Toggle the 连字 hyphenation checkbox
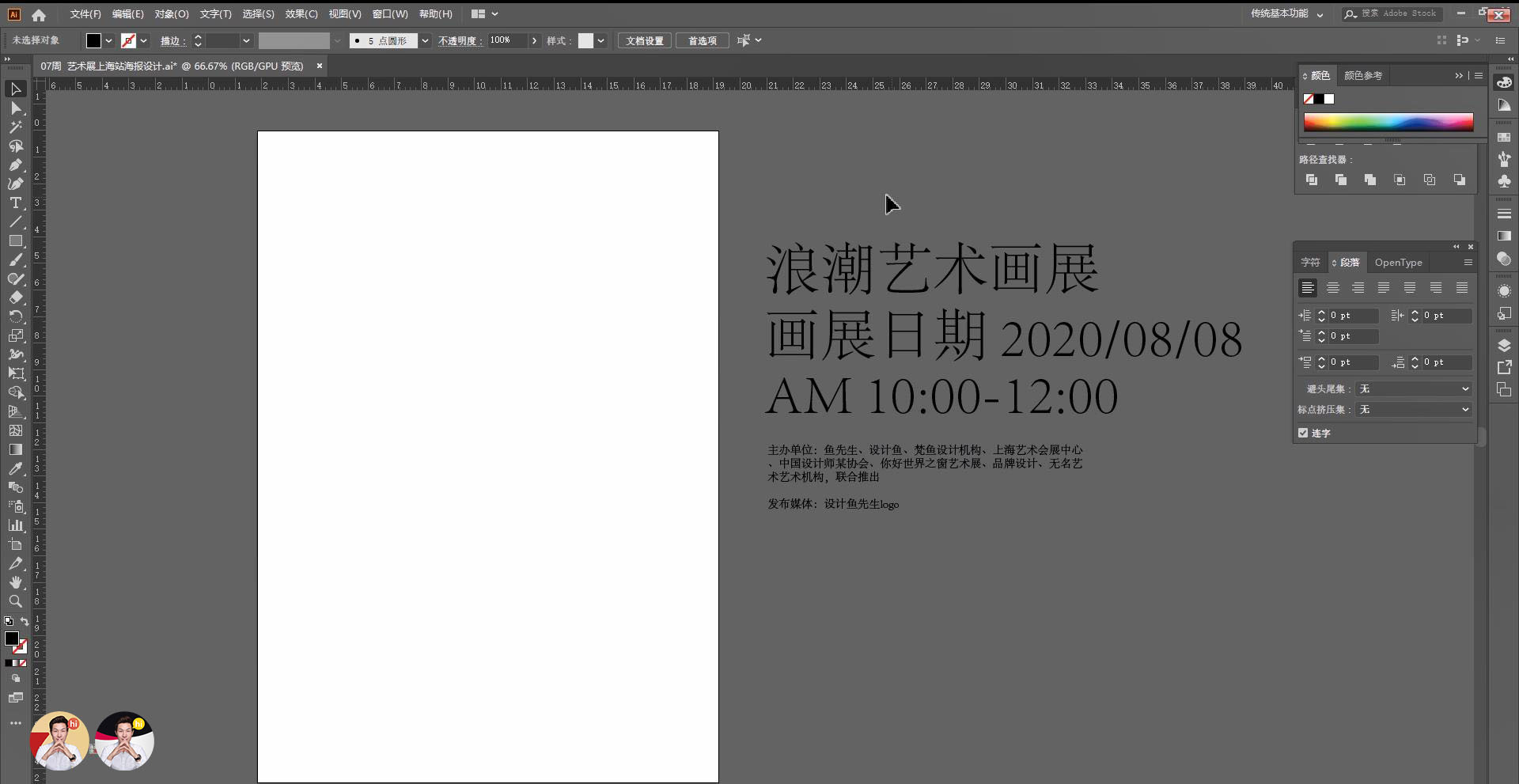 pos(1303,433)
